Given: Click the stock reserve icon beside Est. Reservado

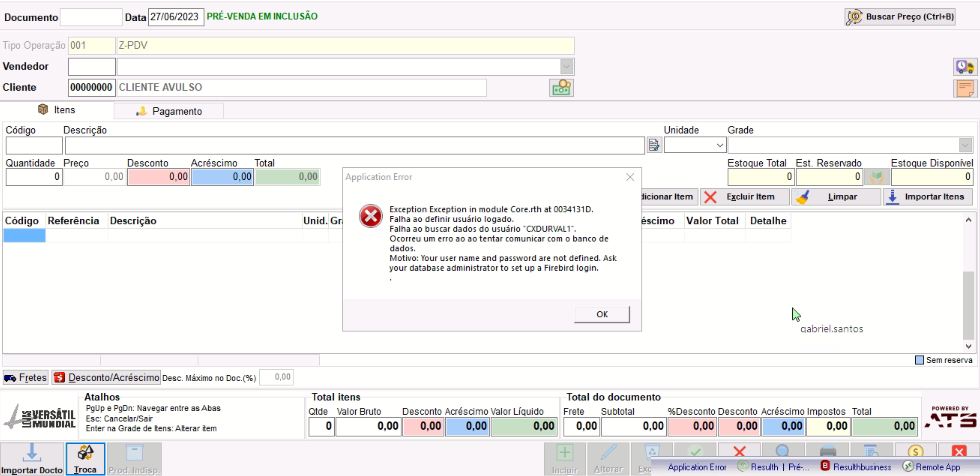Looking at the screenshot, I should pos(878,177).
